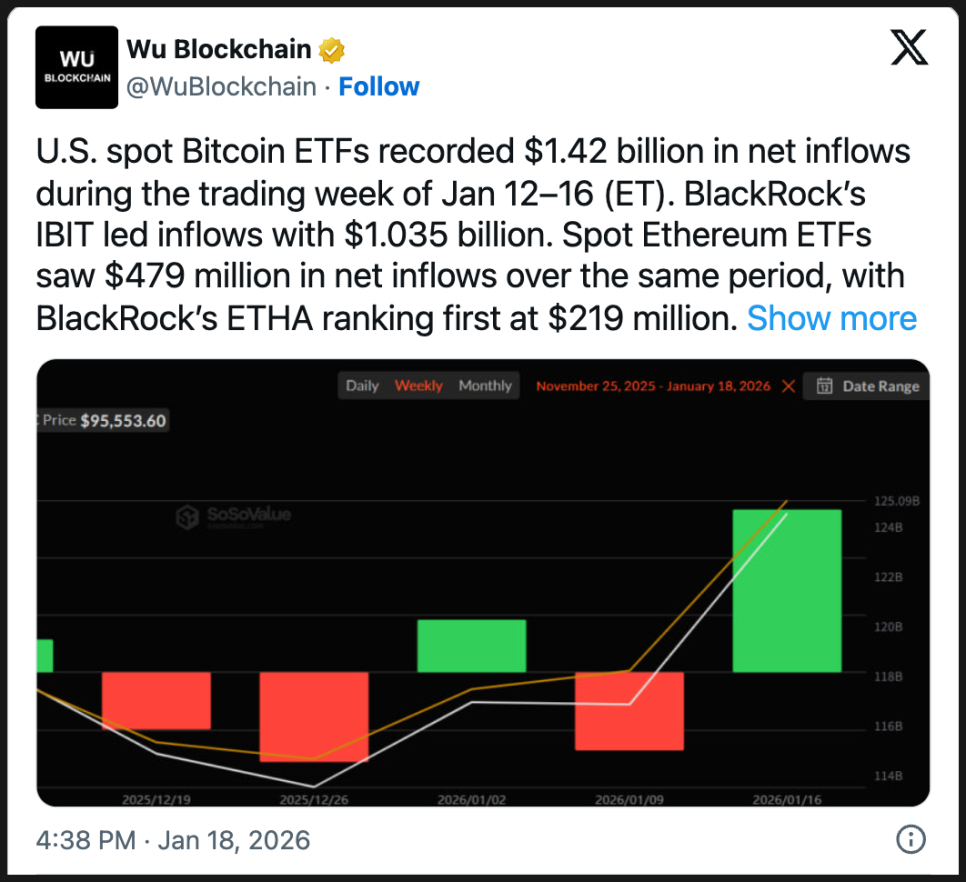Click the Wu Blockchain display name
Screen dimensions: 966x882
[218, 49]
